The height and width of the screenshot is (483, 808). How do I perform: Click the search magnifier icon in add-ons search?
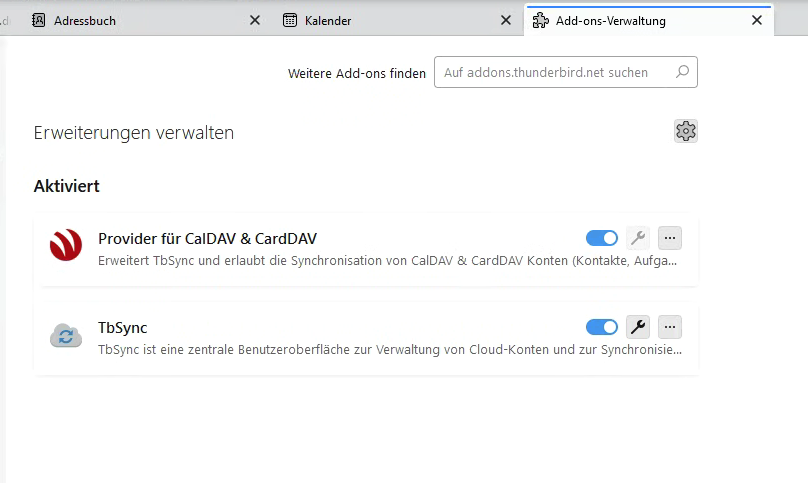682,72
